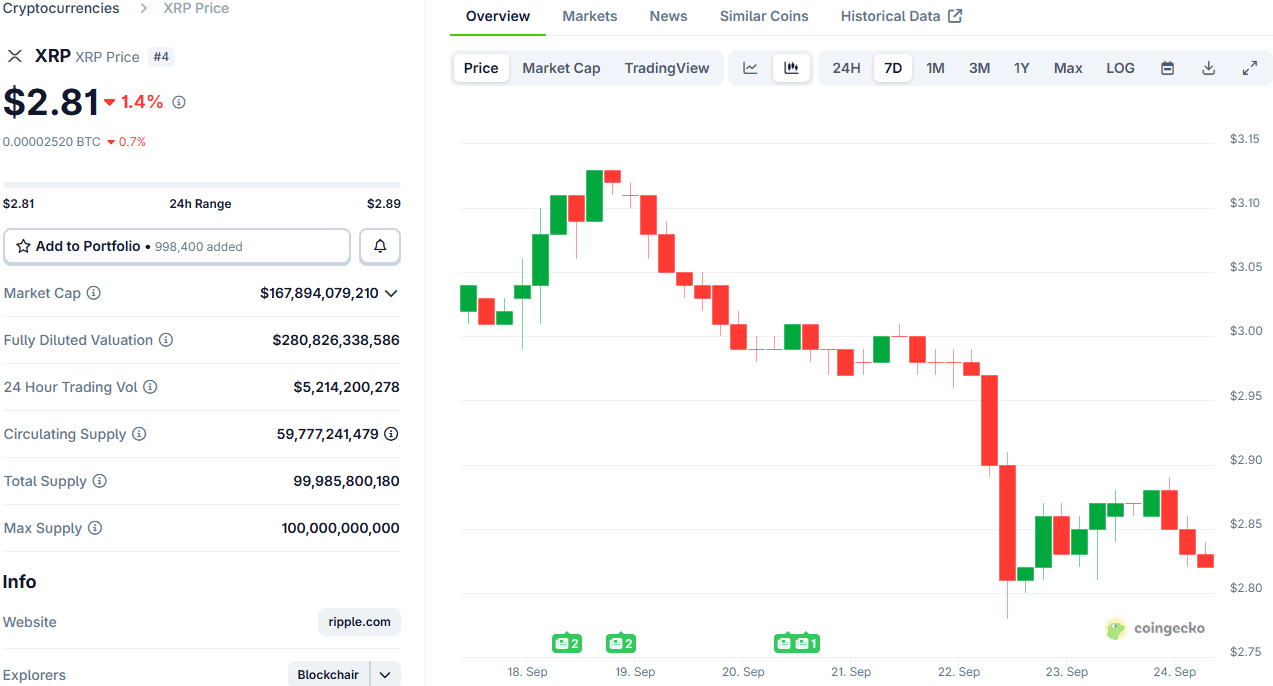The height and width of the screenshot is (686, 1273).
Task: Click the Add to Portfolio button
Action: point(177,246)
